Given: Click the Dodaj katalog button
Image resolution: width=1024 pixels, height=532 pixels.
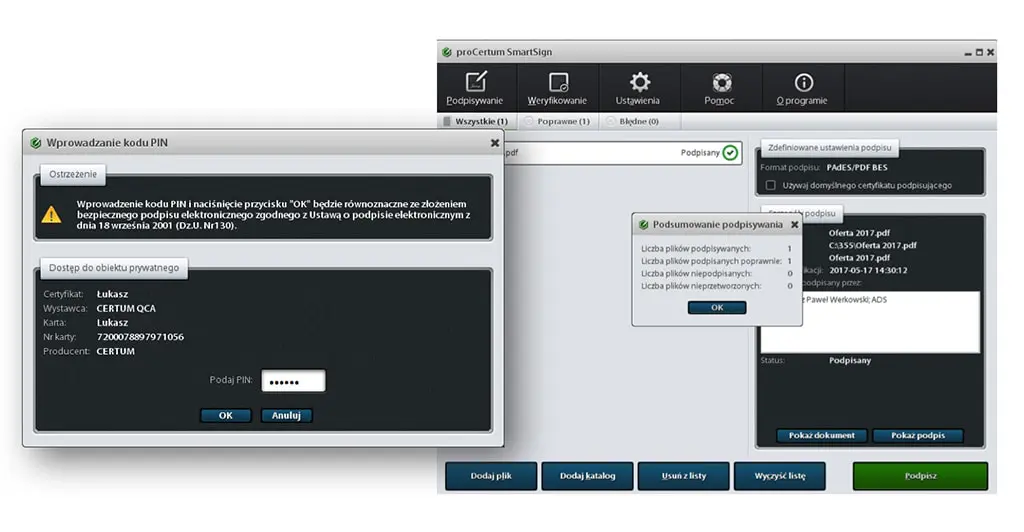Looking at the screenshot, I should (587, 476).
